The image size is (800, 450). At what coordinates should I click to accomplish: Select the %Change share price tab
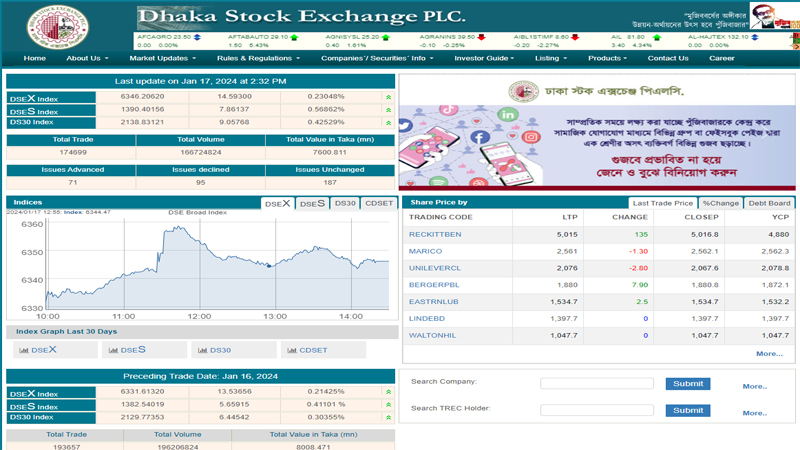(x=720, y=203)
